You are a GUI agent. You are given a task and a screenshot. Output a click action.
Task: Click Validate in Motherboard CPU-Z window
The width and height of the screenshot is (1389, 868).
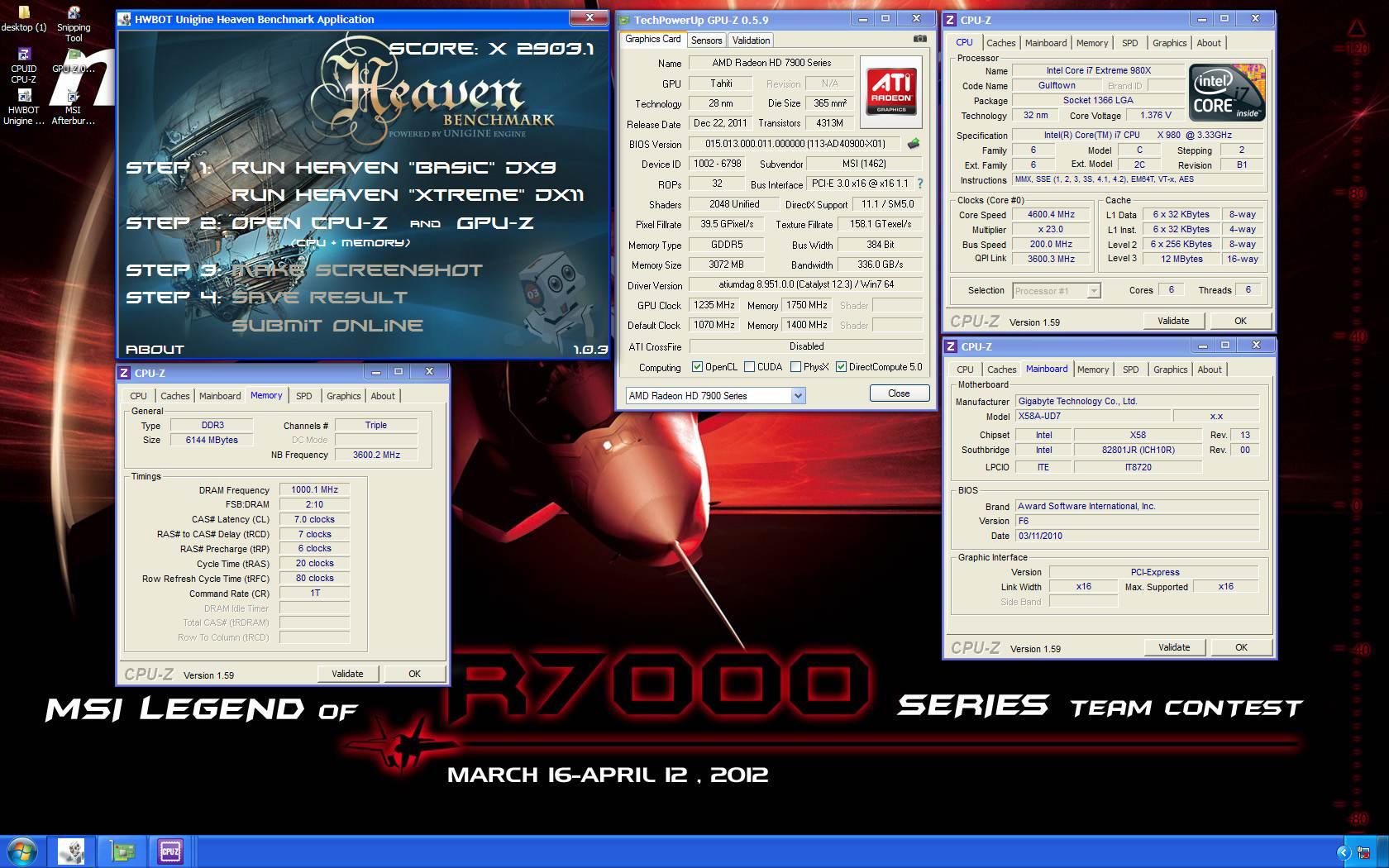point(1174,647)
